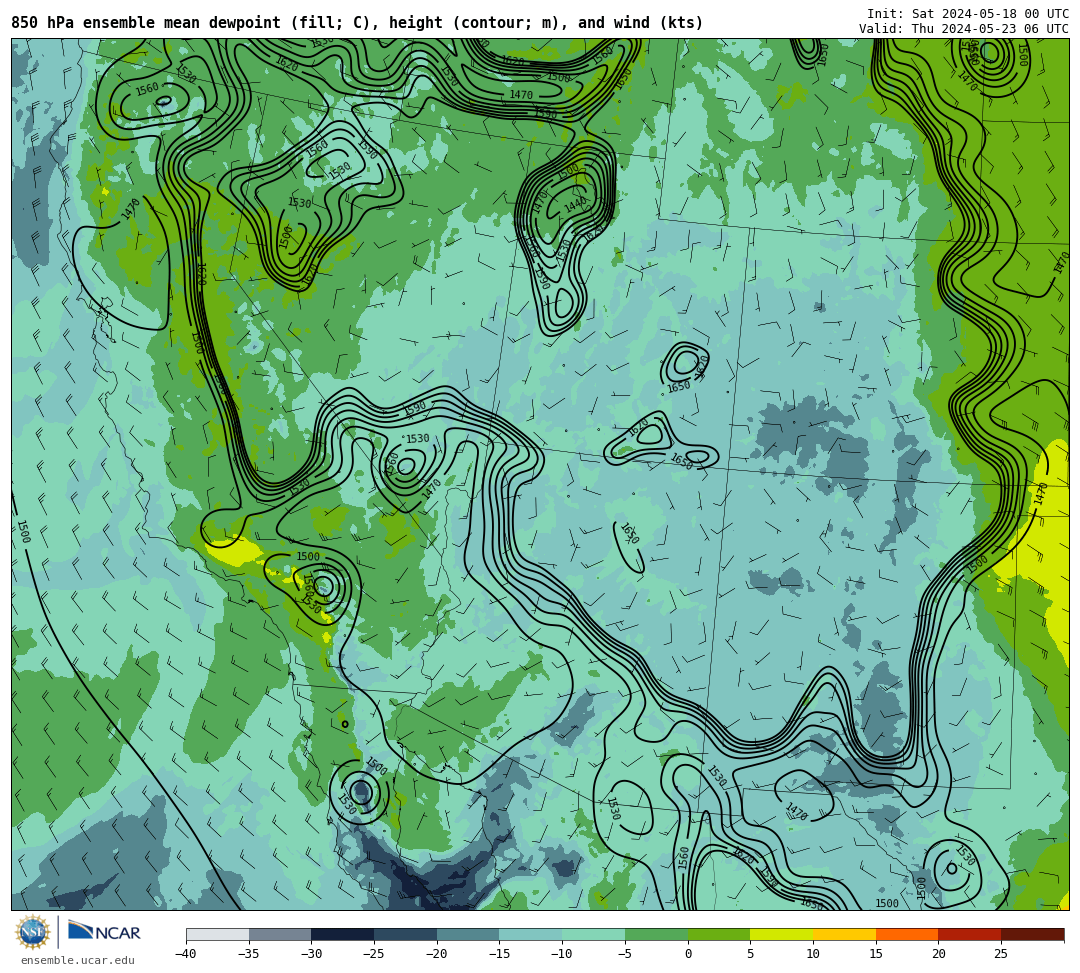Click the −5 colorbar tick label

pos(625,954)
